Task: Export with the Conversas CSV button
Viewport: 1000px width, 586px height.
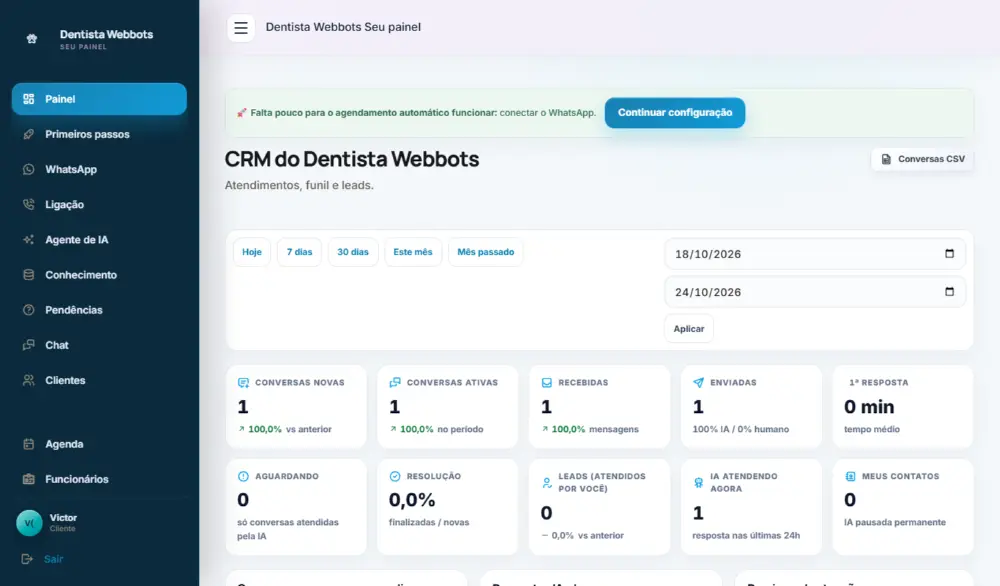Action: point(922,159)
